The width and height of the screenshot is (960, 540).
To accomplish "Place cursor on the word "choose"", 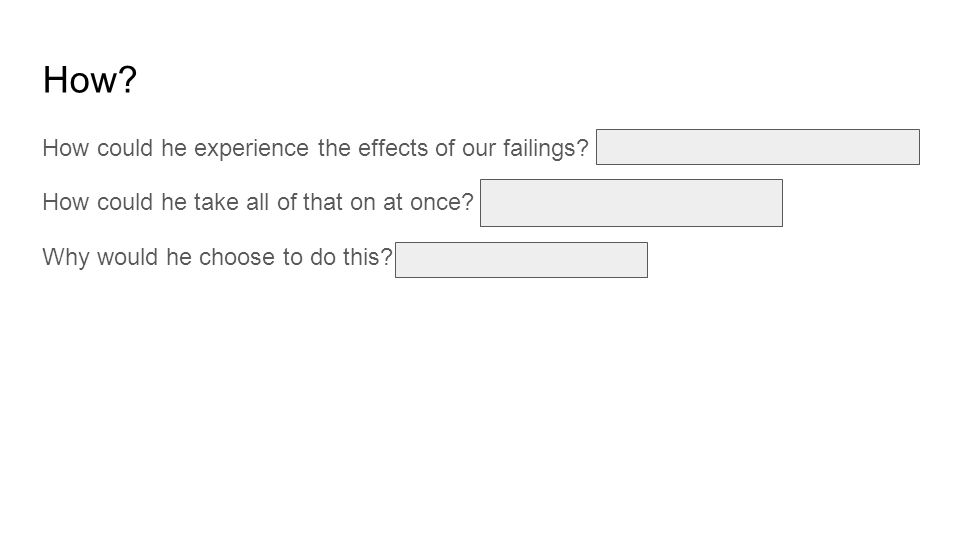I will coord(236,257).
